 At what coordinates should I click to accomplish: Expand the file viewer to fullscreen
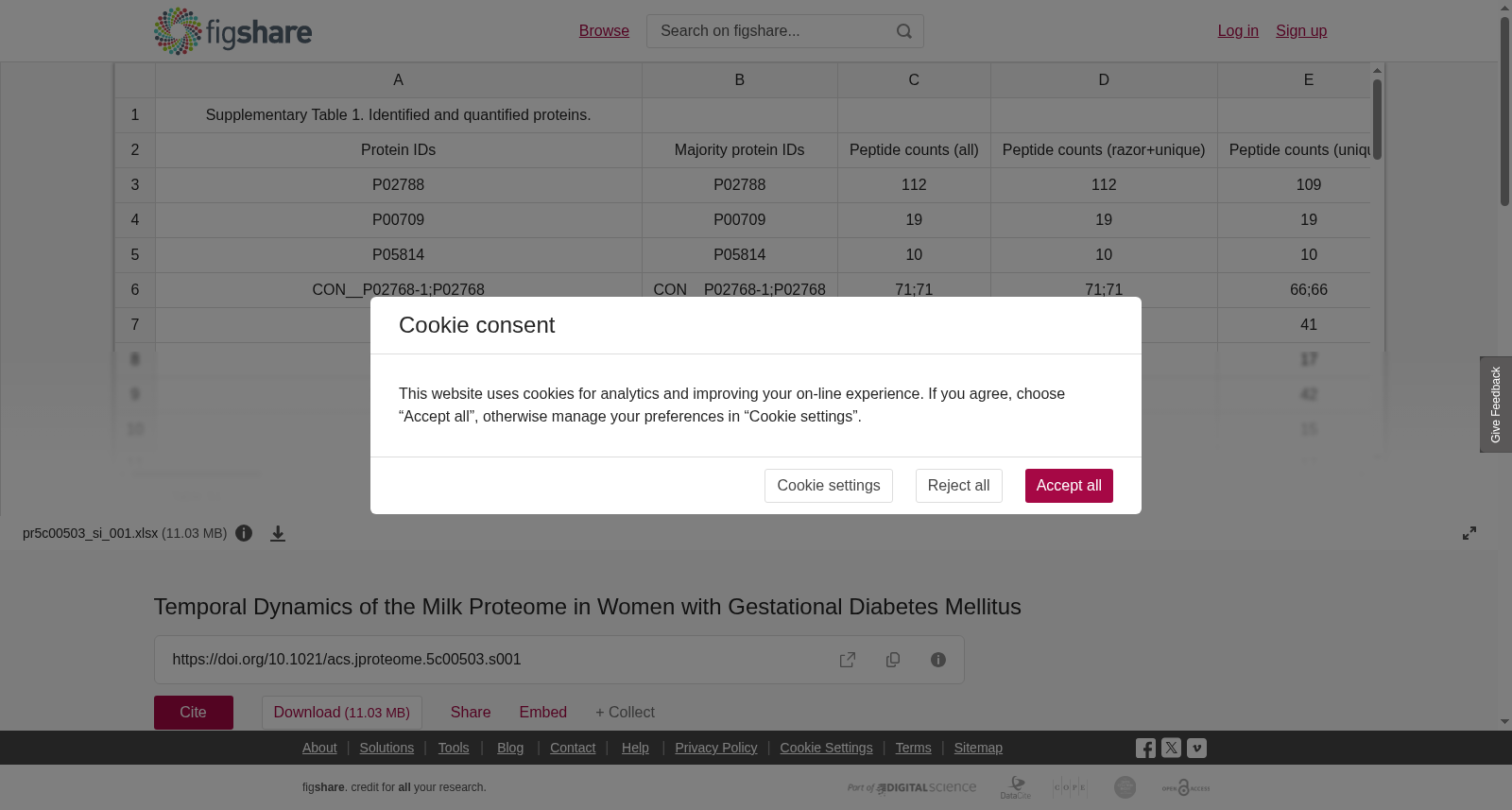pos(1469,533)
